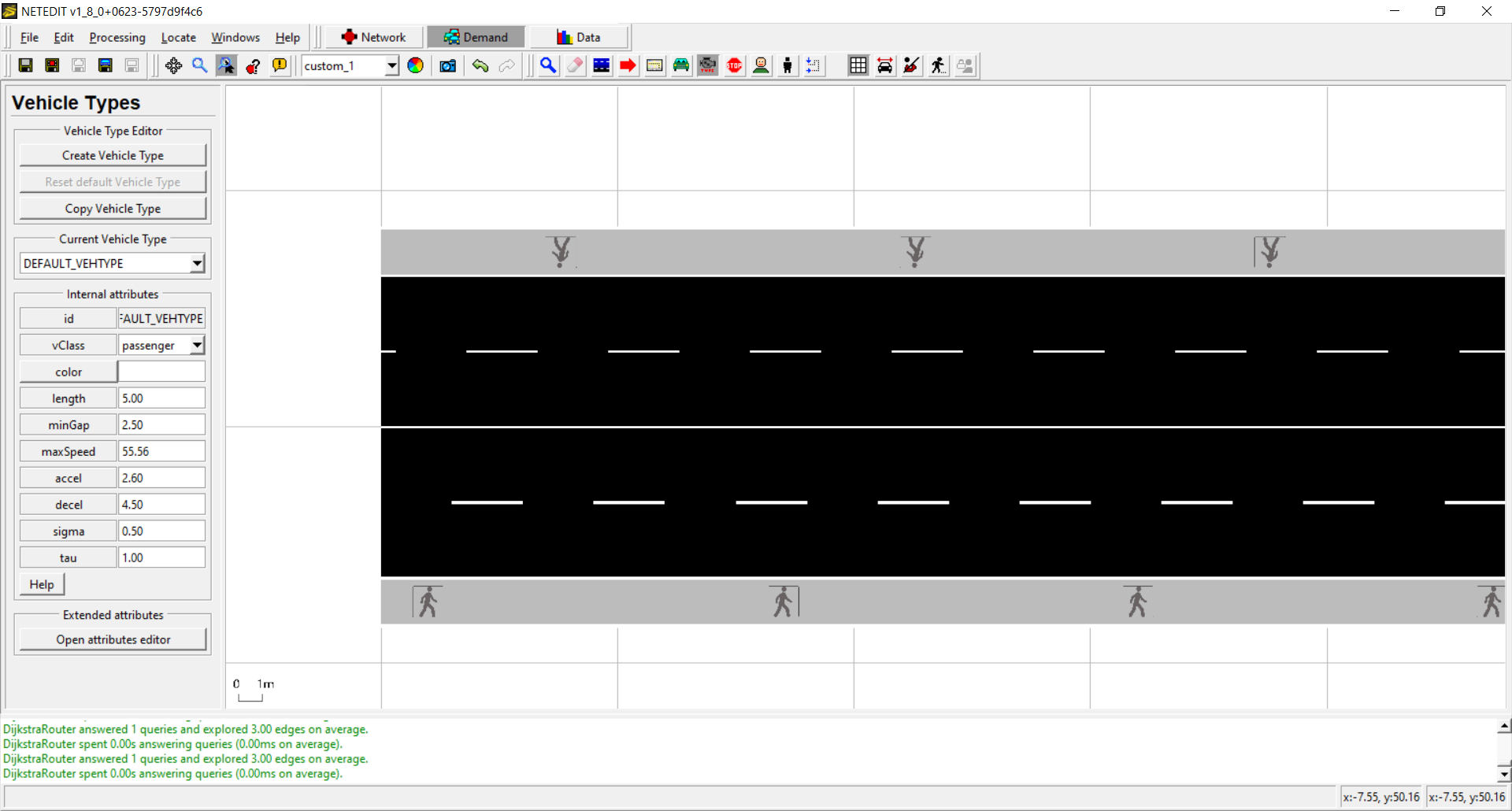This screenshot has height=811, width=1512.
Task: Open the vClass passenger dropdown
Action: [197, 346]
